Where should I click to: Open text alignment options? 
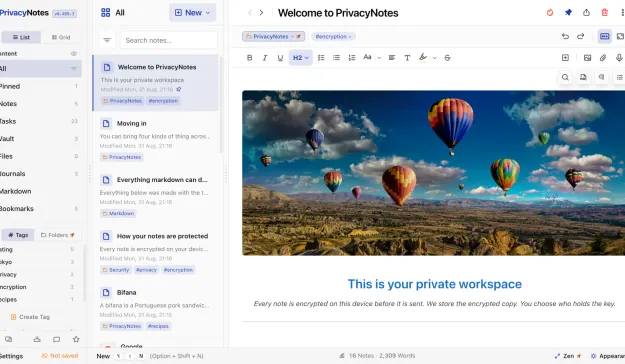(392, 58)
